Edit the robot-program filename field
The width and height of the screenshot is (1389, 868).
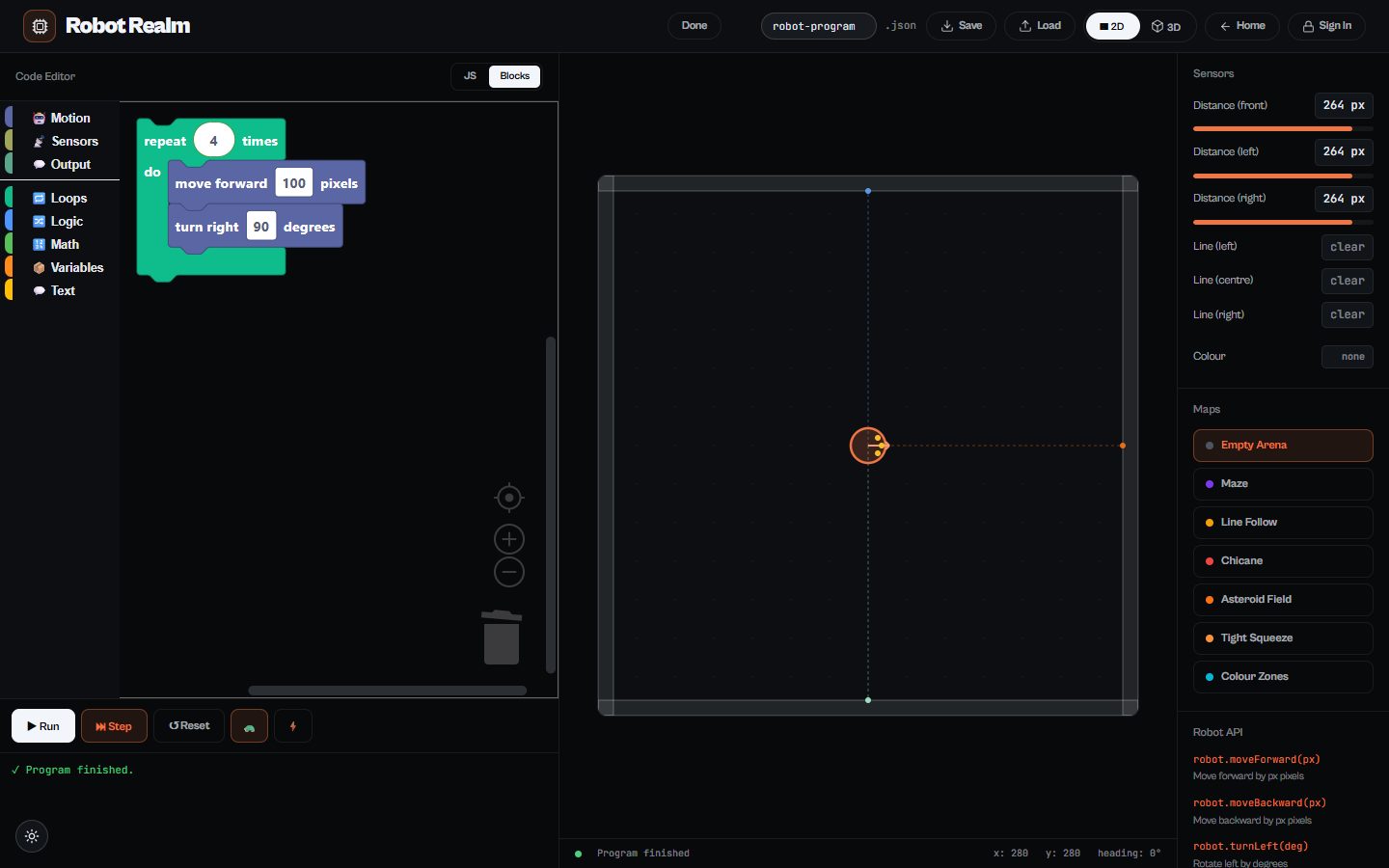click(818, 26)
